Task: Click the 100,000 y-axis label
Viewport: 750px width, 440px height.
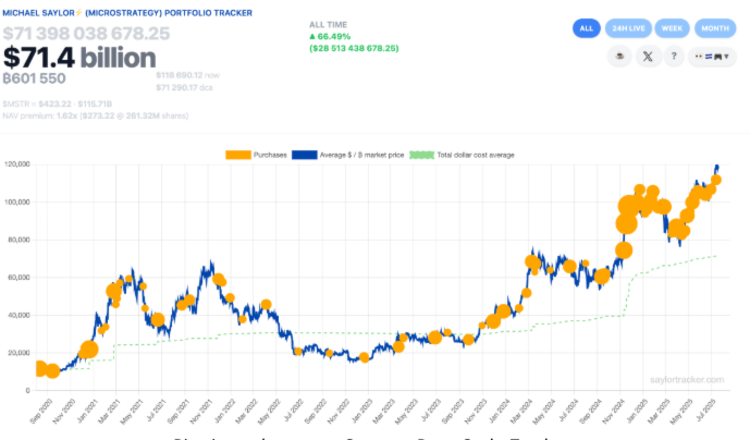Action: click(x=17, y=202)
